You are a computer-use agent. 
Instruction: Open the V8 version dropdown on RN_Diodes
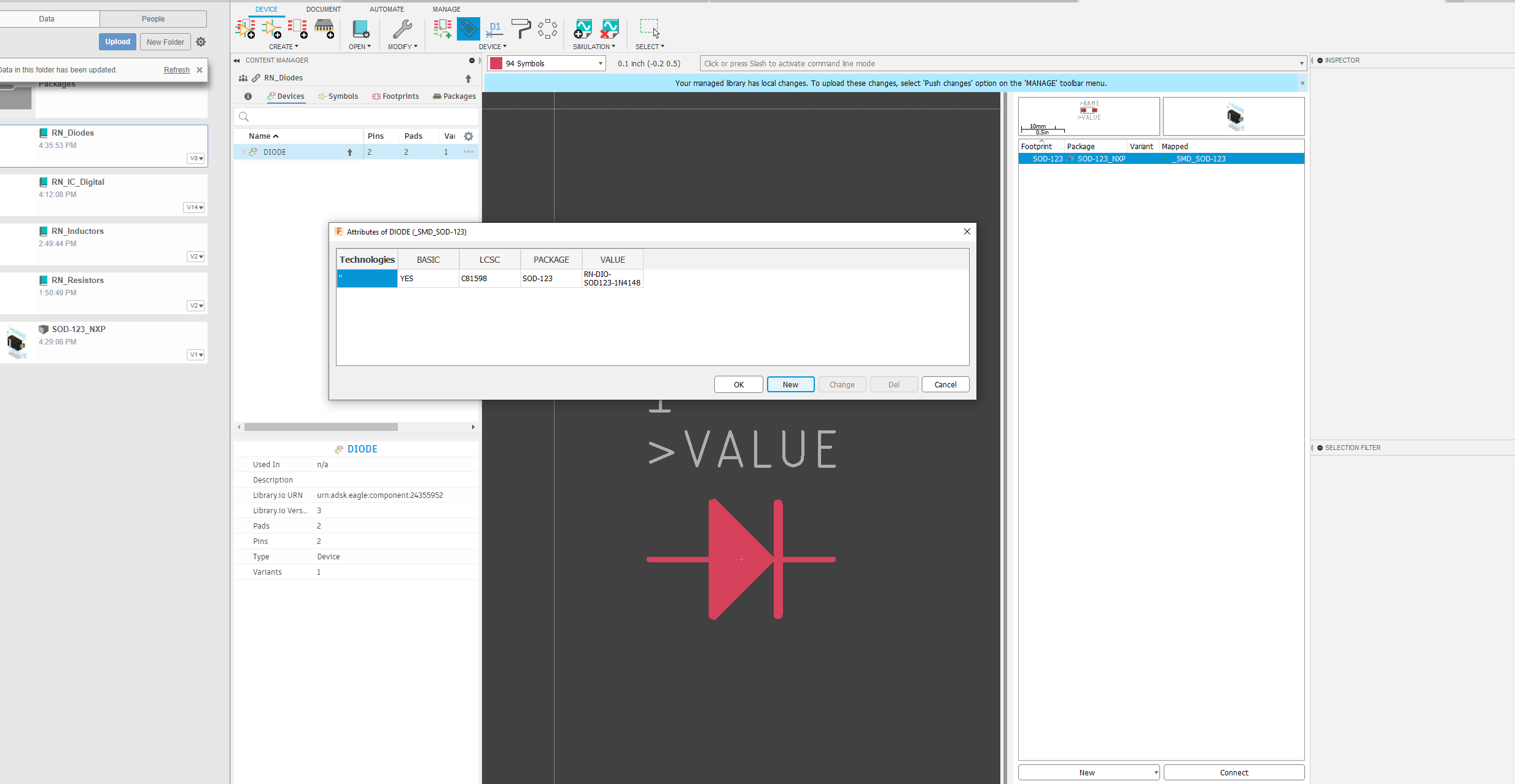click(196, 158)
